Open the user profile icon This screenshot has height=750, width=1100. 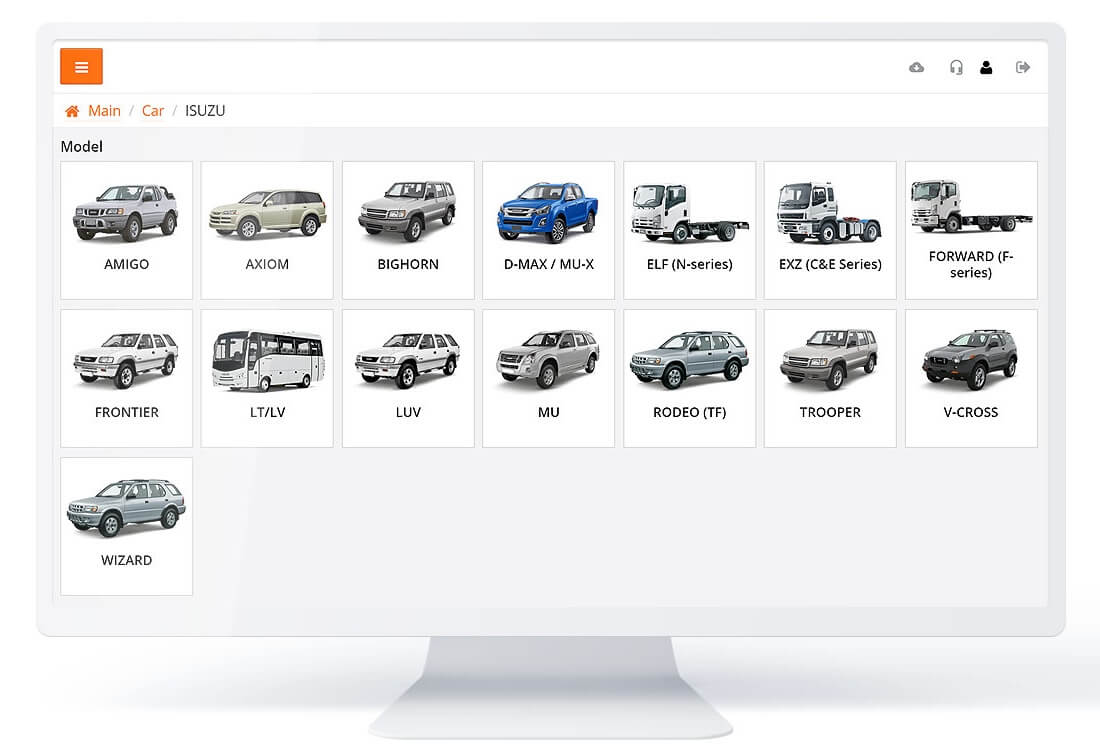[986, 67]
